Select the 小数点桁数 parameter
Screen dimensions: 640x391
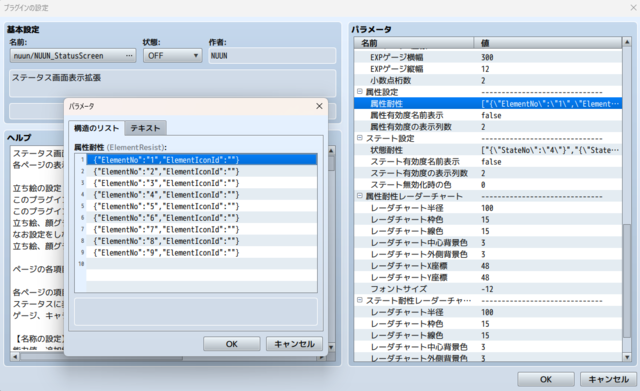(488, 80)
